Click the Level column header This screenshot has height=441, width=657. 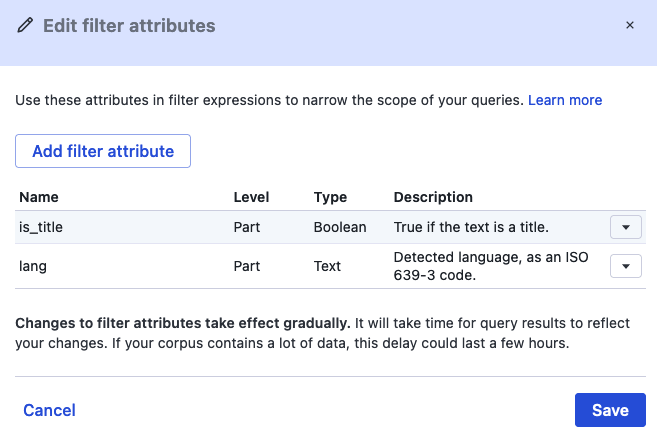tap(251, 197)
